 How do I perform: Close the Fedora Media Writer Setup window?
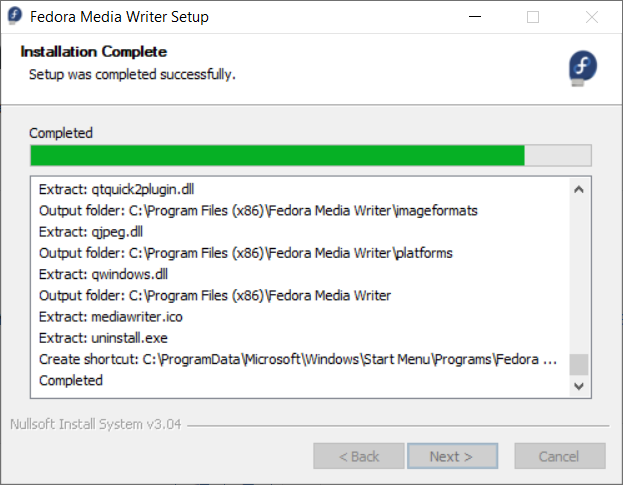pos(592,17)
